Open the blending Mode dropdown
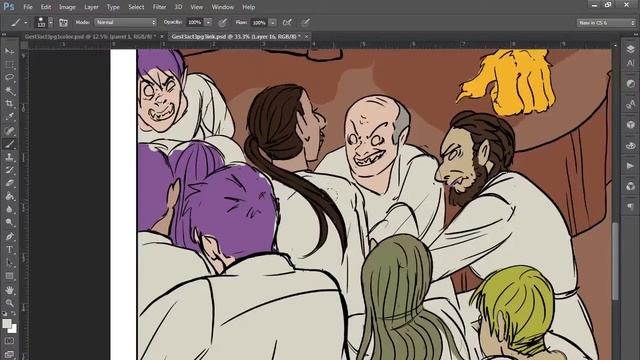The height and width of the screenshot is (360, 640). click(126, 22)
